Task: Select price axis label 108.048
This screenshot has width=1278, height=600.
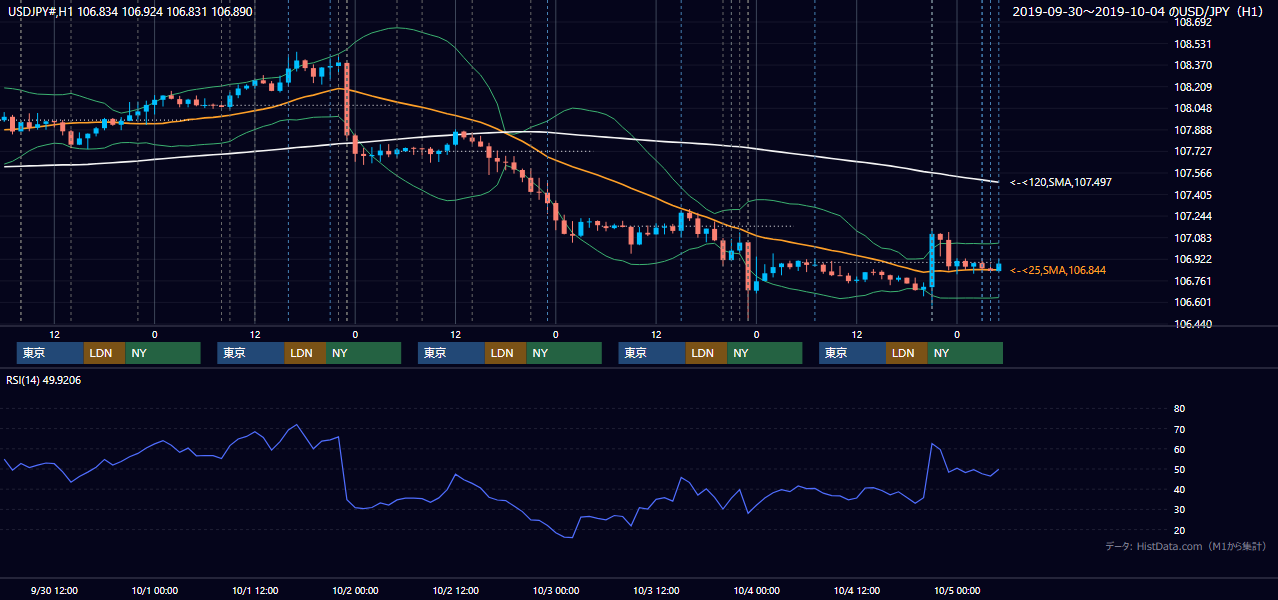Action: click(x=1193, y=108)
